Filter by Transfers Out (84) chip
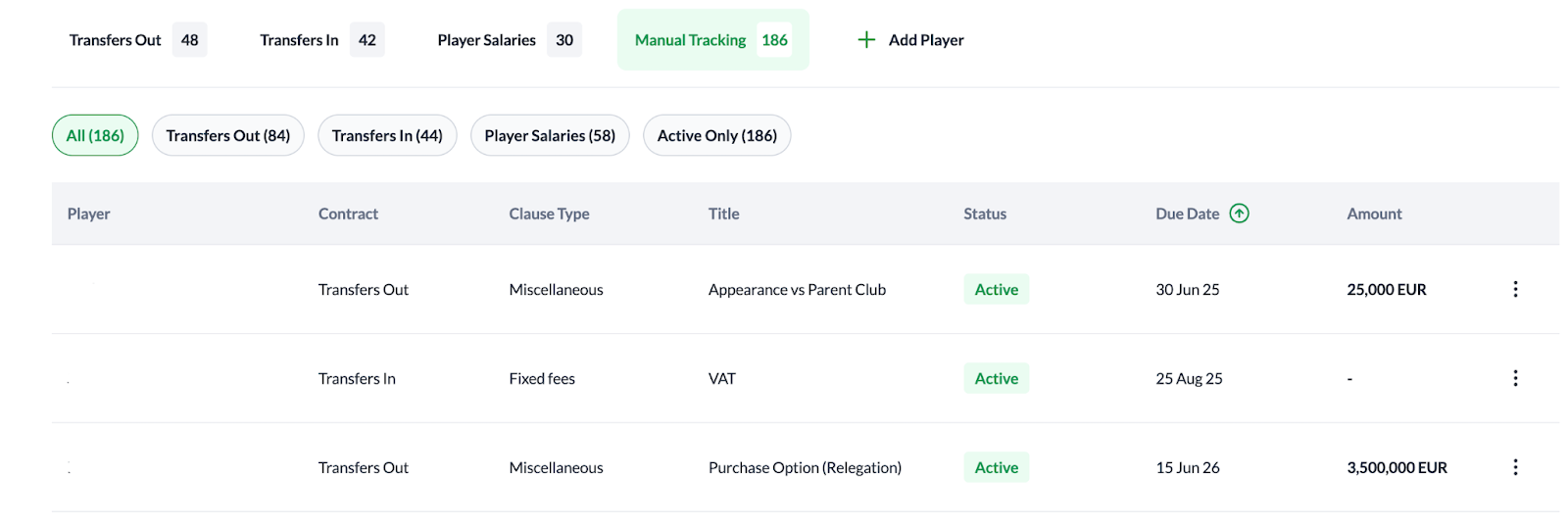 227,136
